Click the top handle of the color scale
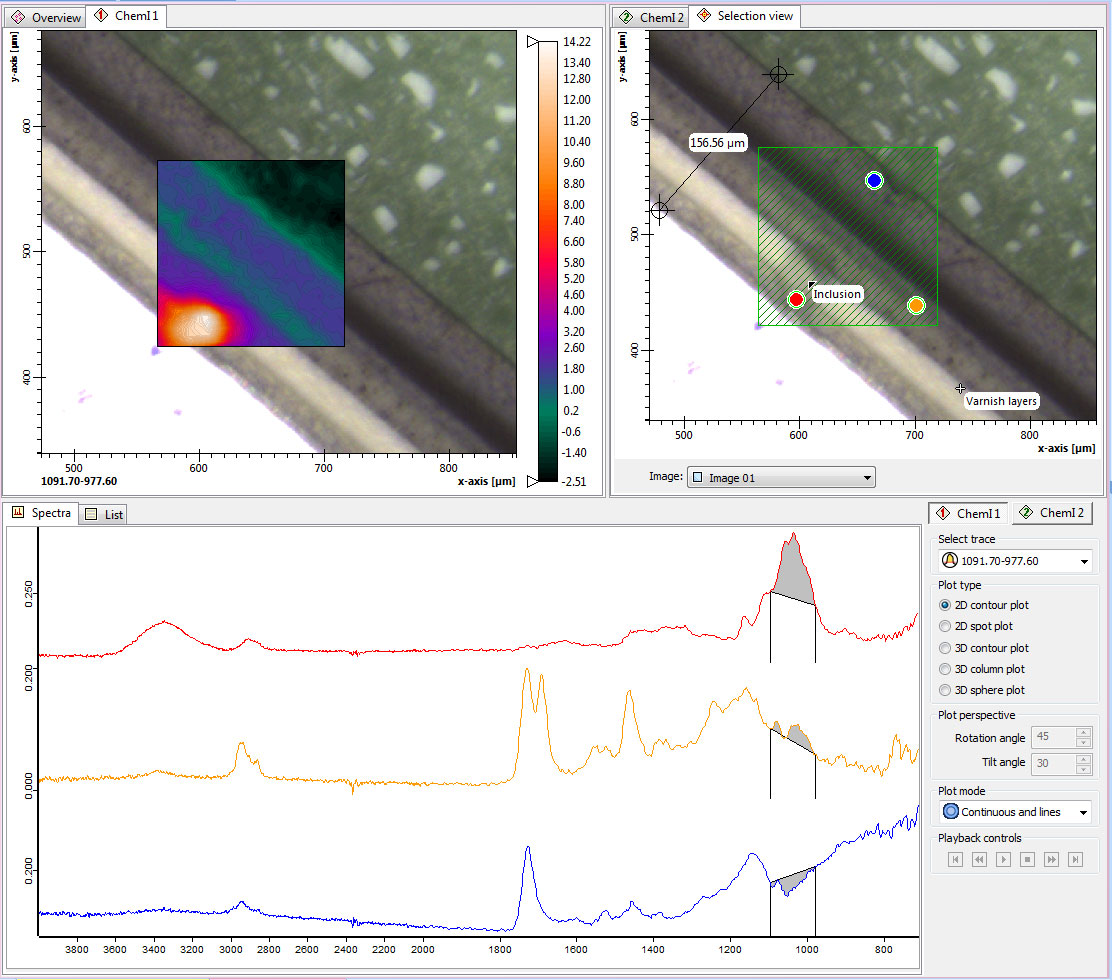 point(534,41)
